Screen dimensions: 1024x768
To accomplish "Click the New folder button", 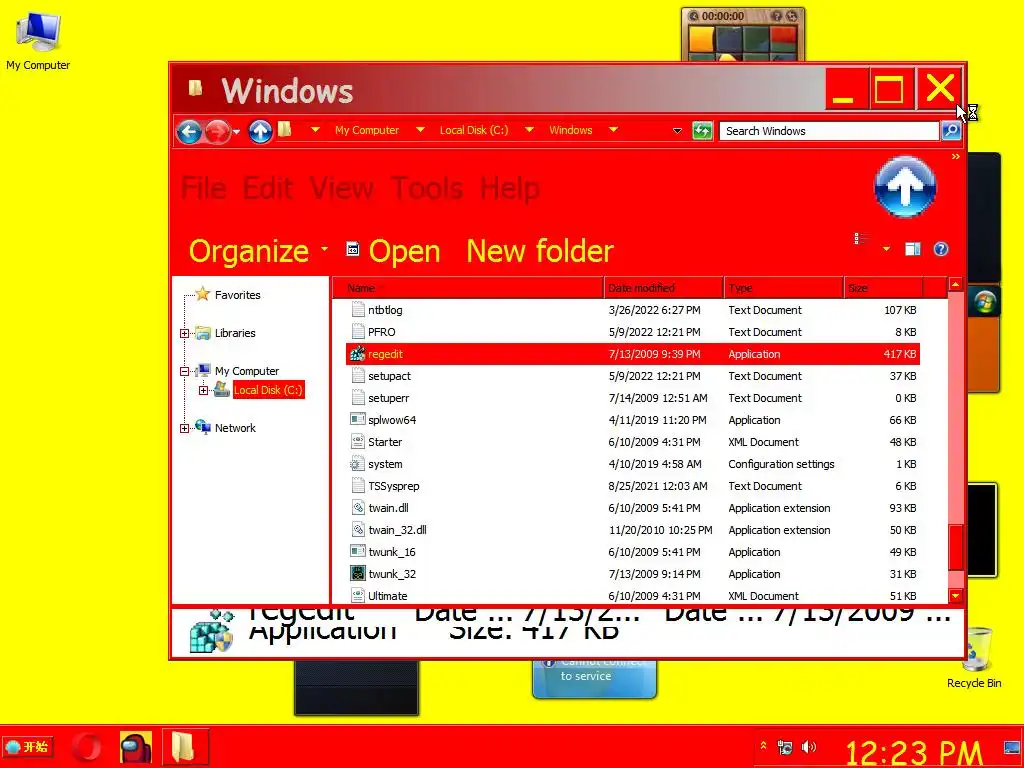I will 540,251.
